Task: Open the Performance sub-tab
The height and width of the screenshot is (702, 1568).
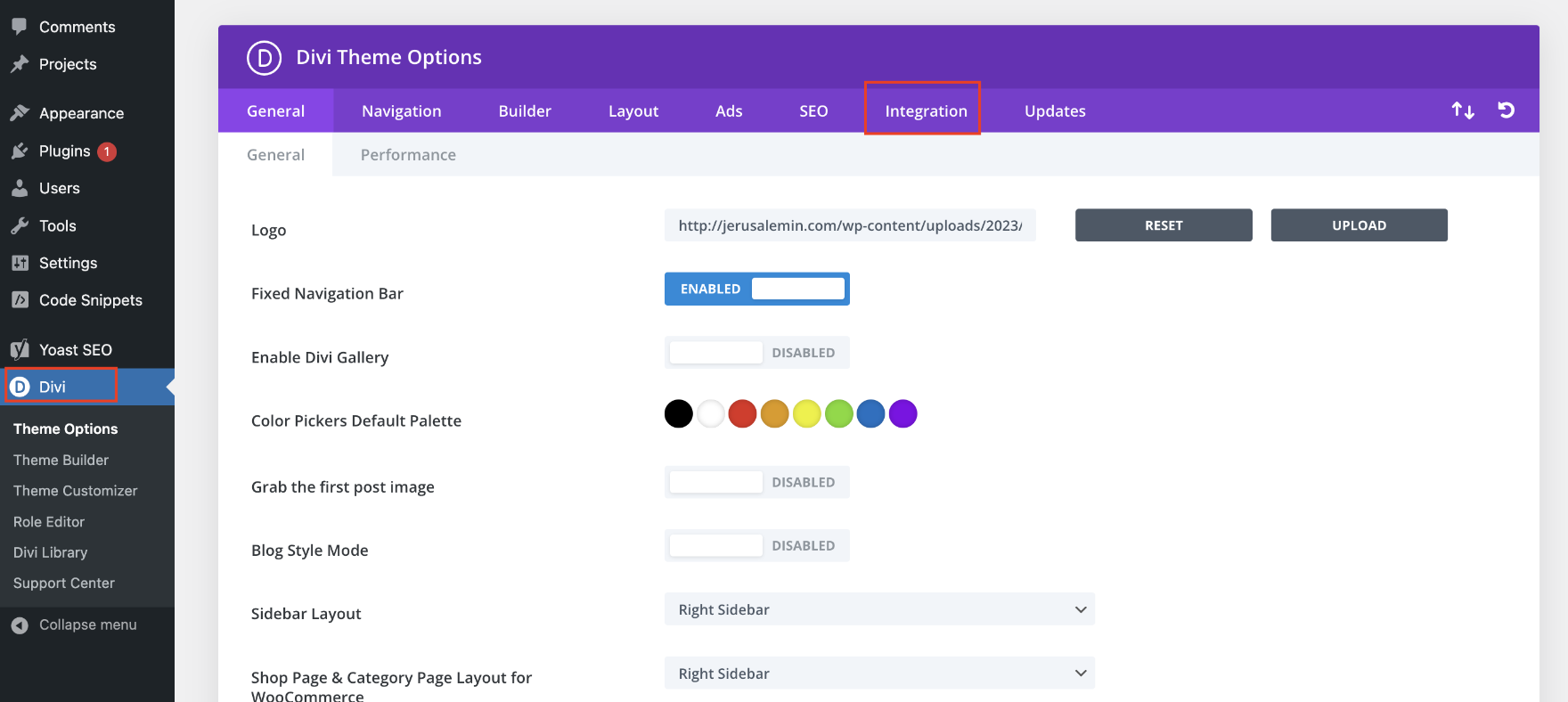Action: coord(408,155)
